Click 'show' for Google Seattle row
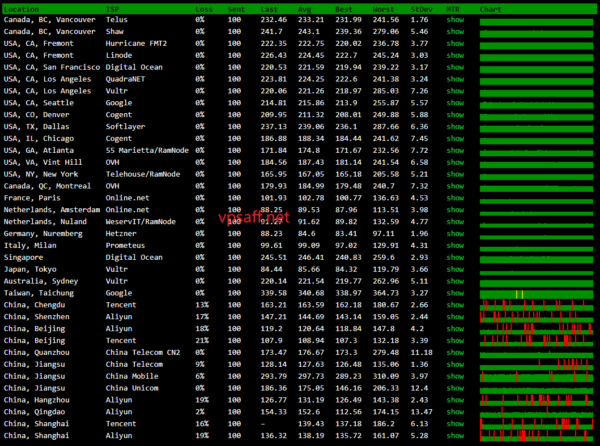 tap(455, 103)
